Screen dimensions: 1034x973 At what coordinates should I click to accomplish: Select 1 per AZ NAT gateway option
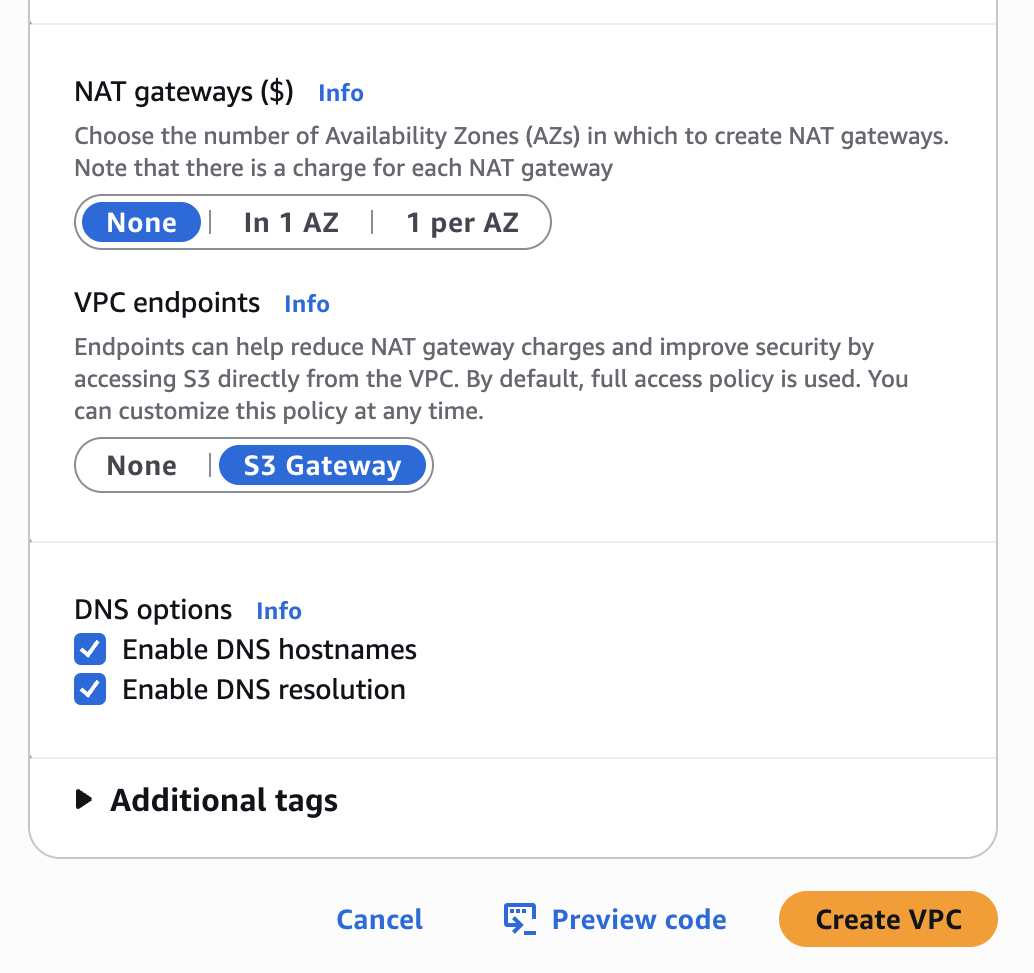[x=462, y=222]
